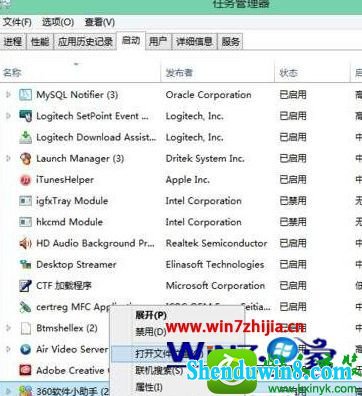Click the Air Video Server icon

point(25,349)
